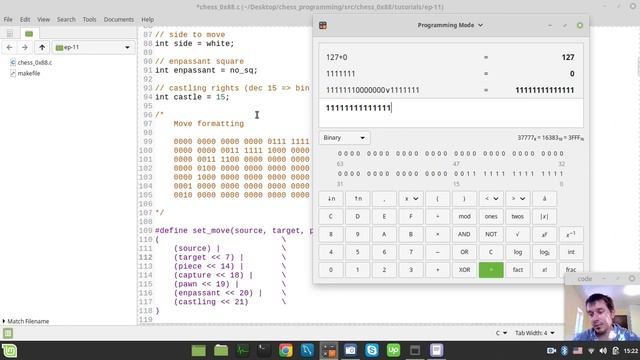Click the fact button in calculator
Viewport: 640px width, 360px height.
518,270
